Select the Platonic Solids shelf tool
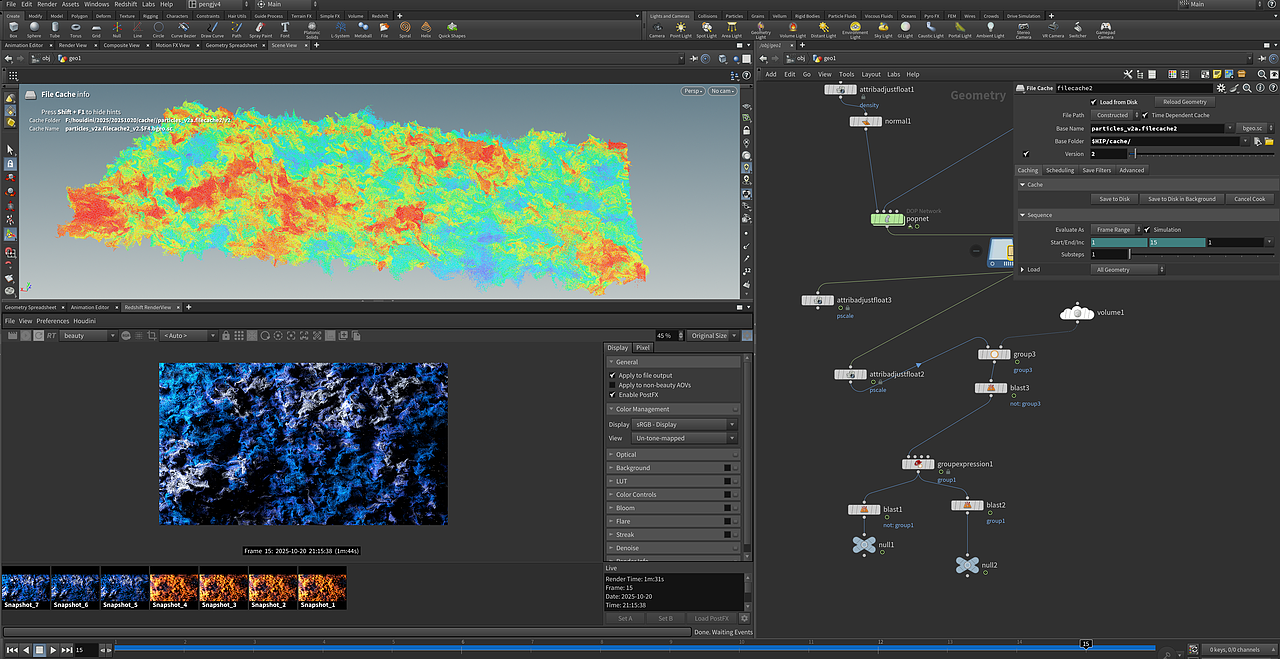 click(312, 31)
